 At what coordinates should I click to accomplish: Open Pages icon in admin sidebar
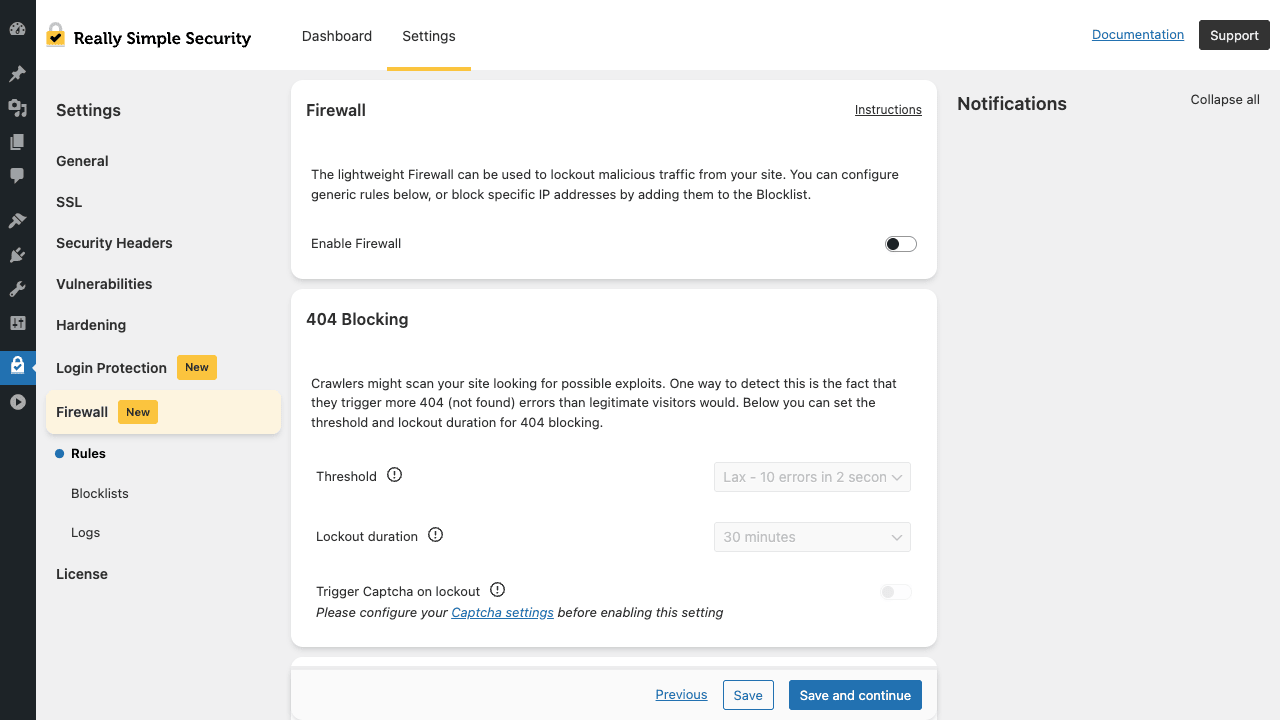pyautogui.click(x=17, y=142)
